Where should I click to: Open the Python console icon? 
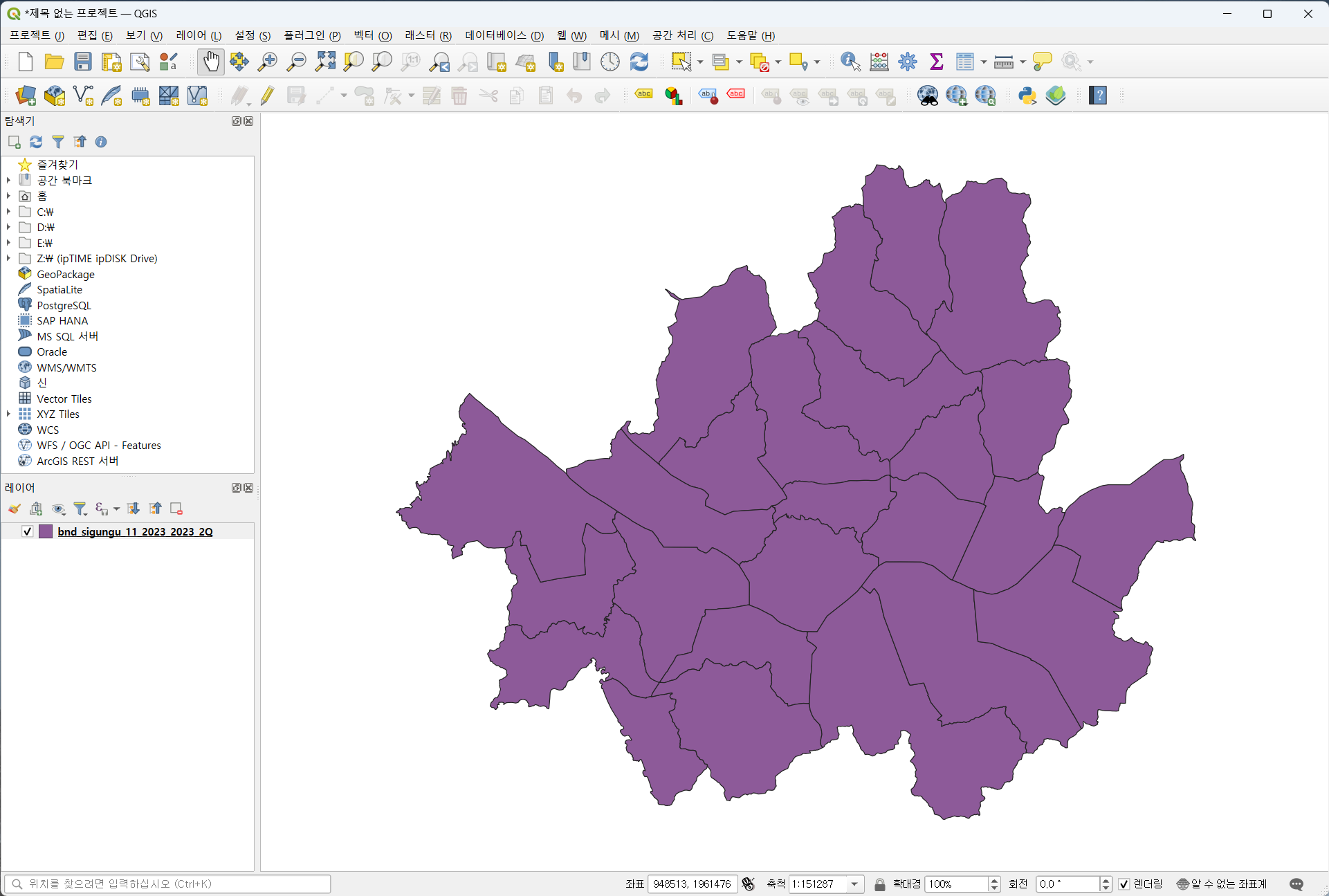(x=1027, y=95)
